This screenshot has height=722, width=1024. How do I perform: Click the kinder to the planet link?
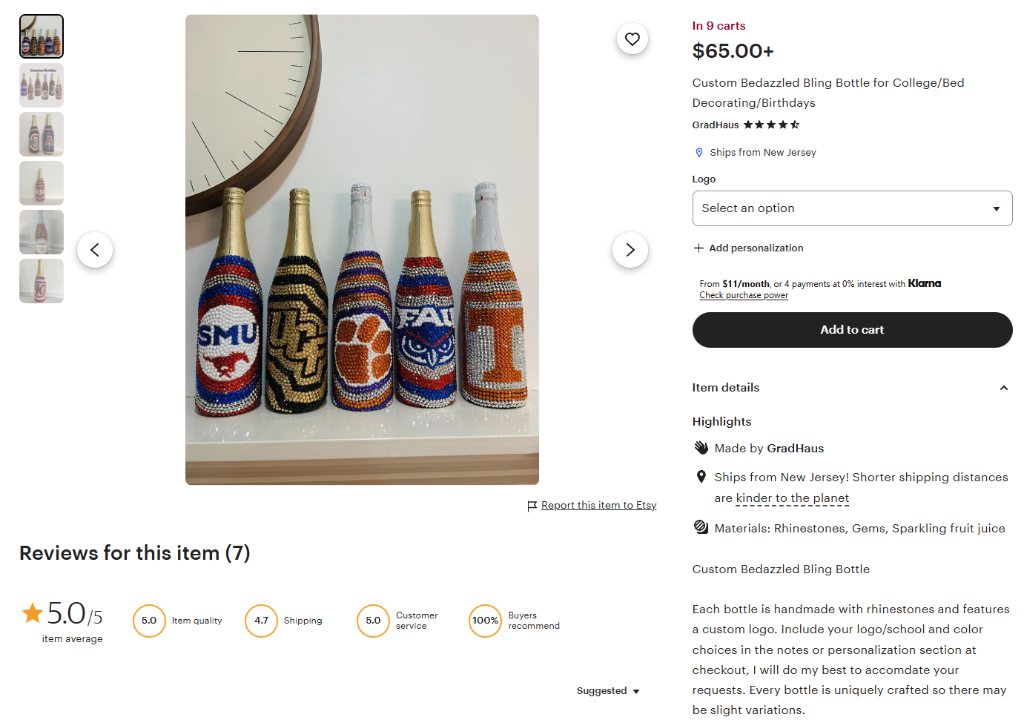[791, 497]
